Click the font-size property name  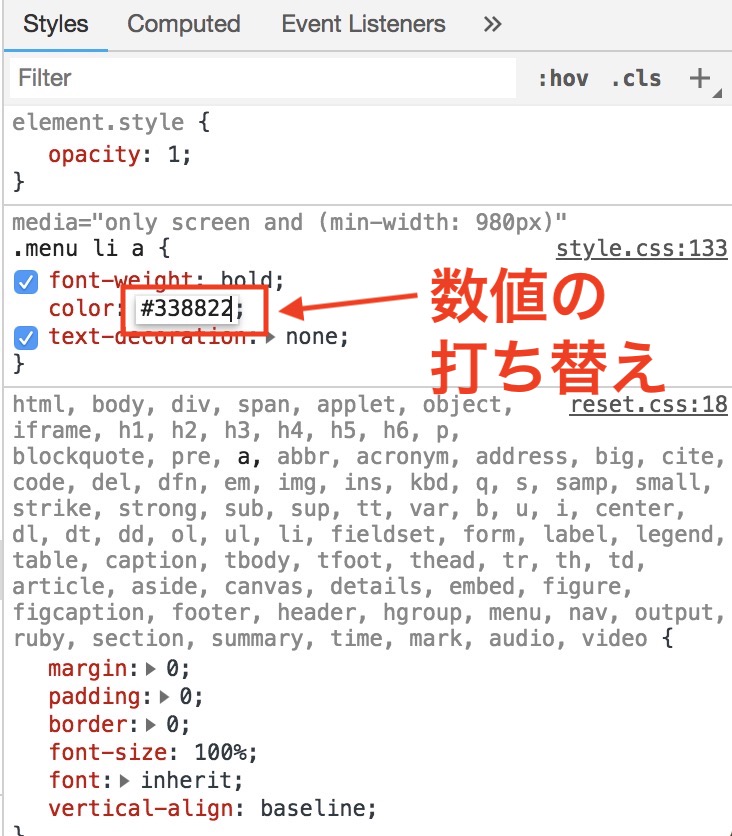click(x=108, y=753)
